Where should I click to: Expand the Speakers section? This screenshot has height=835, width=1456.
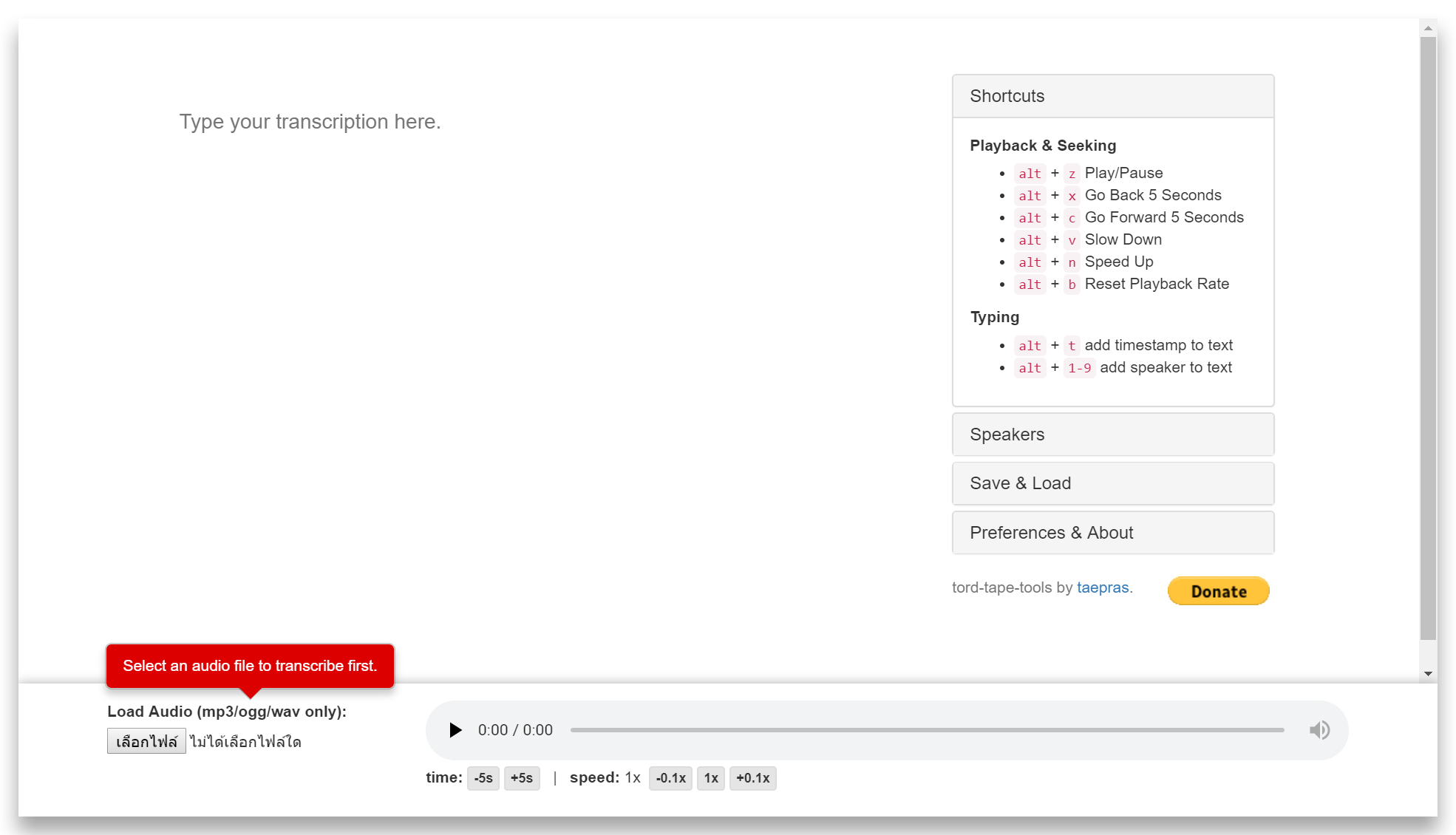tap(1113, 434)
